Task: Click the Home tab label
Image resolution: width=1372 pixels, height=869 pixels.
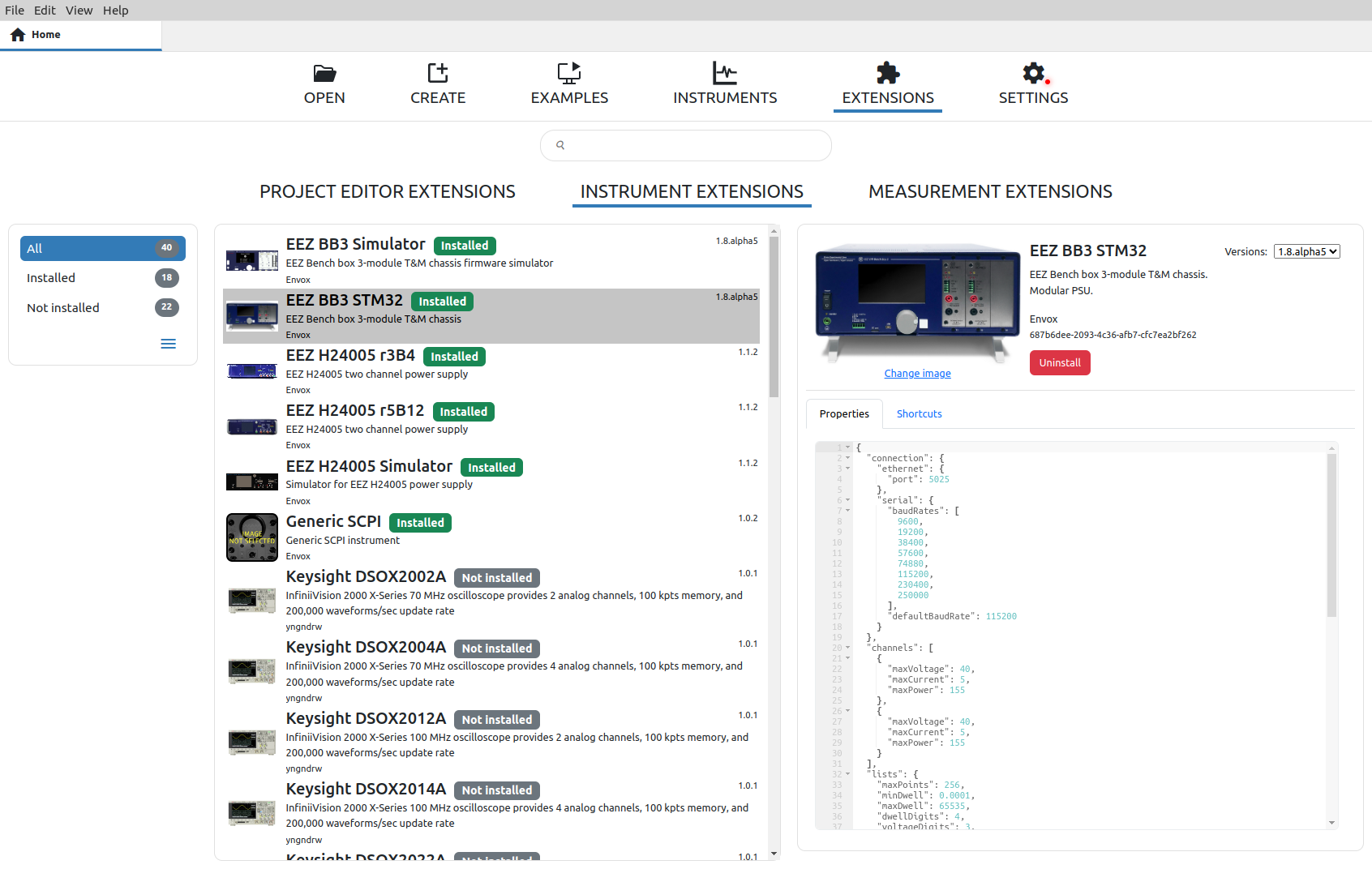Action: coord(46,35)
